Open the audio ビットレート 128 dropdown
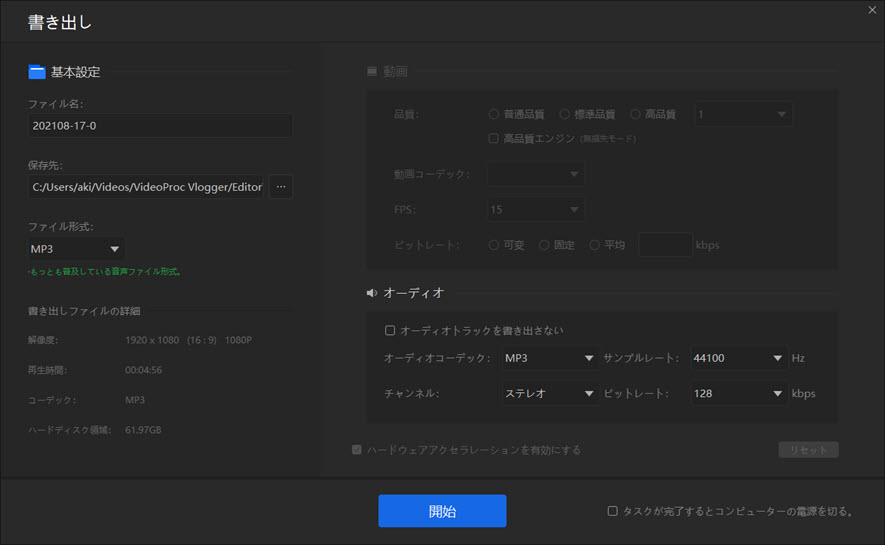Image resolution: width=885 pixels, height=545 pixels. coord(738,393)
